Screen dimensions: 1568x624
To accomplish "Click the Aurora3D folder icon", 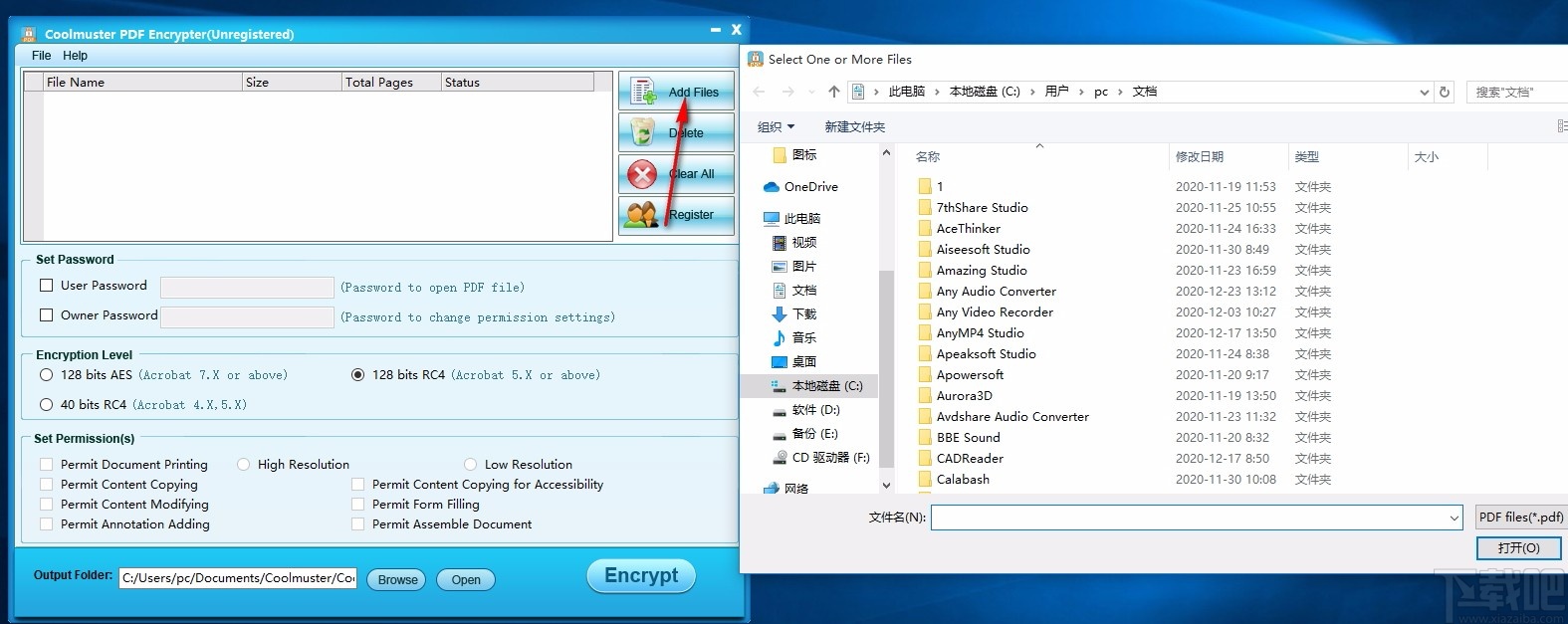I will coord(925,396).
